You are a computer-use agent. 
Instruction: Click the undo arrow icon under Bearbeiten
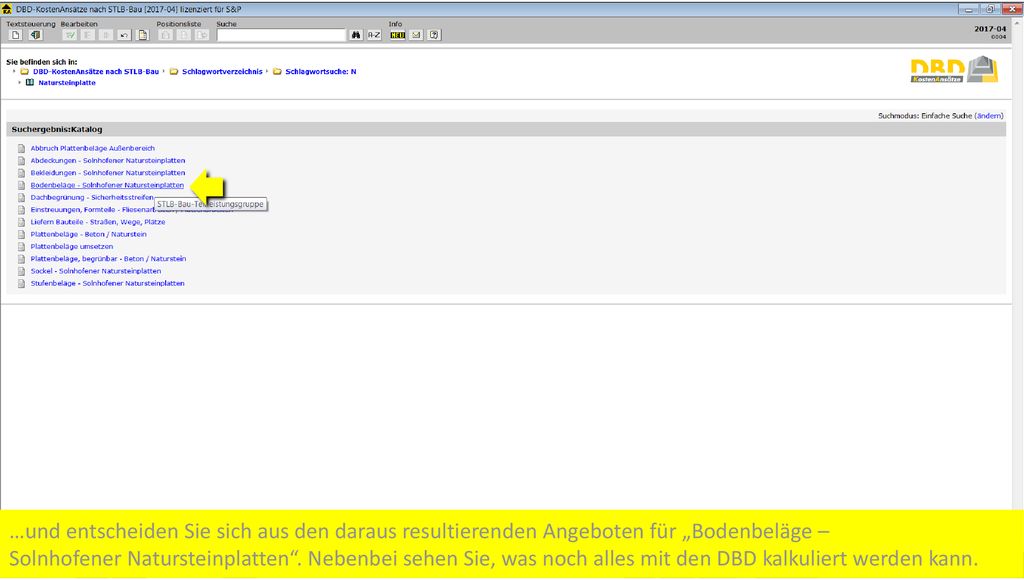pyautogui.click(x=124, y=35)
